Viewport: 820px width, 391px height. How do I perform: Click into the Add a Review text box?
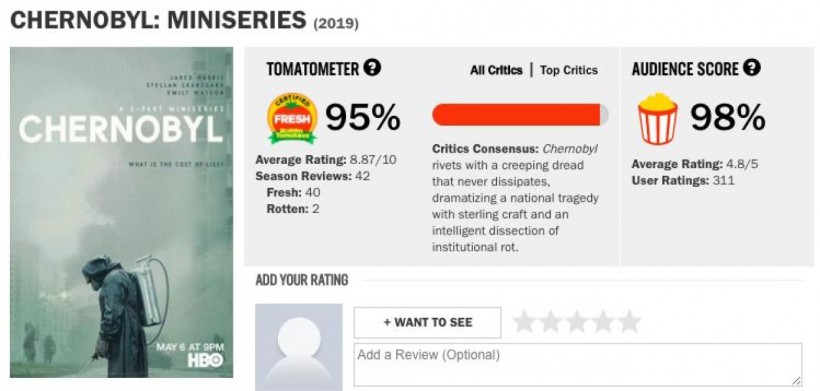click(578, 365)
